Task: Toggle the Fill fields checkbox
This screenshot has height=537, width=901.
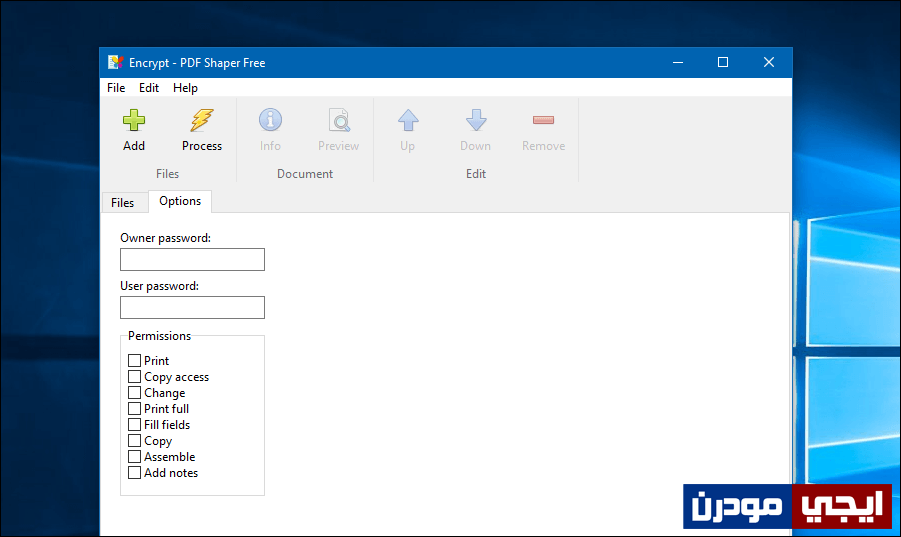Action: 134,425
